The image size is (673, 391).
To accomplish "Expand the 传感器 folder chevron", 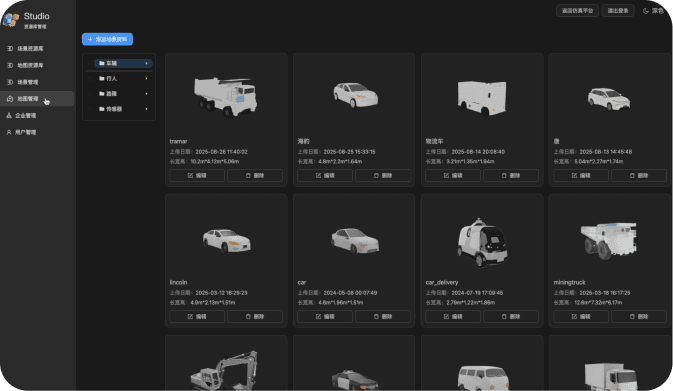I will (x=146, y=109).
